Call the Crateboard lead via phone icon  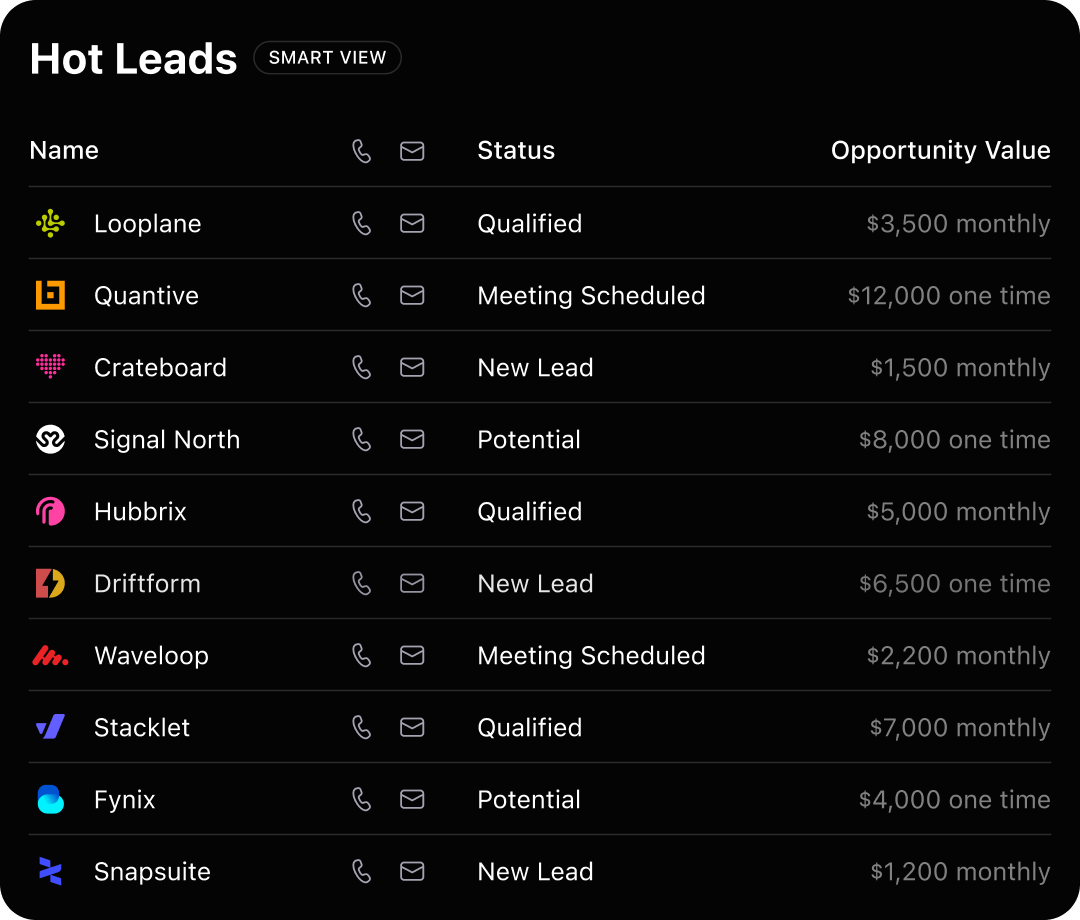click(x=362, y=368)
